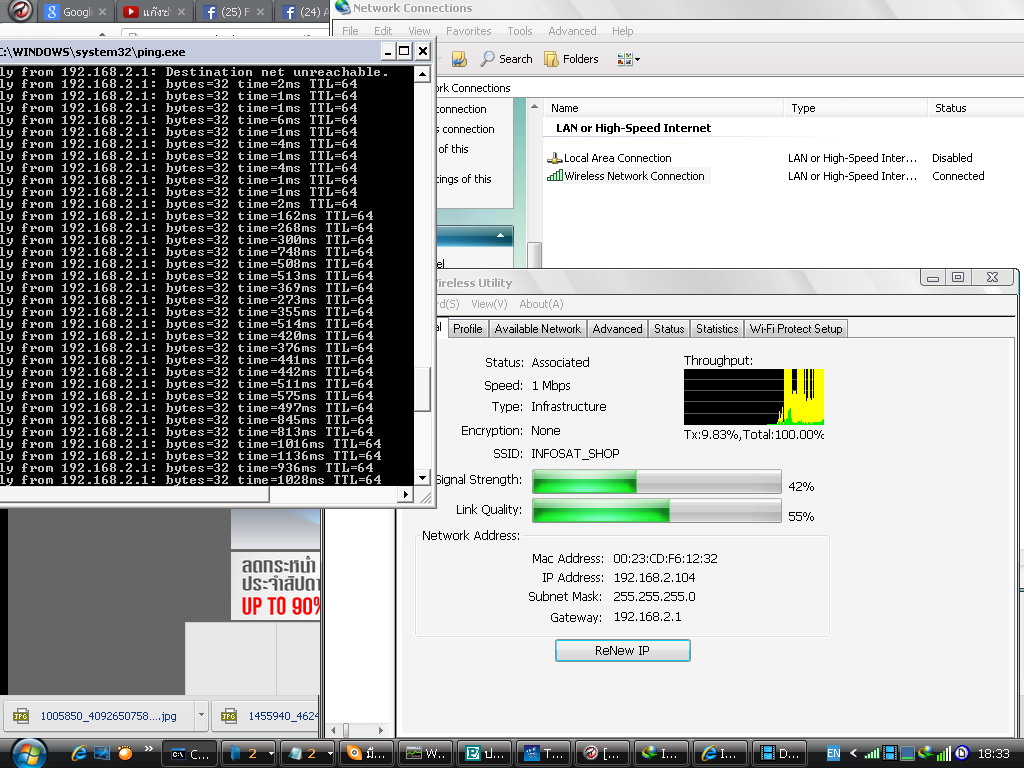Open the 1005850_4092650758....jpg download item
Screen dimensions: 1024x768
[100, 716]
